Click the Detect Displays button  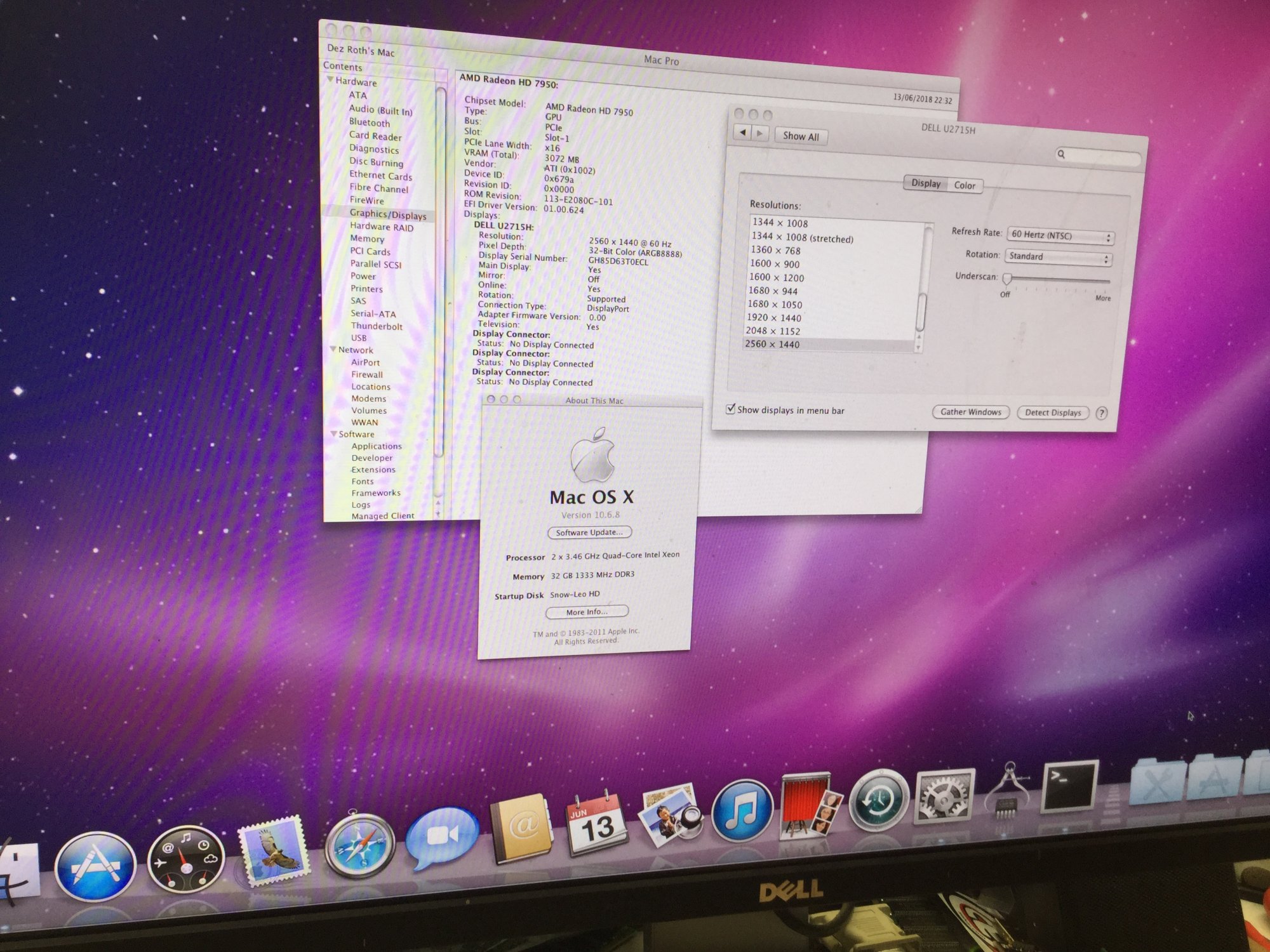pos(1052,413)
